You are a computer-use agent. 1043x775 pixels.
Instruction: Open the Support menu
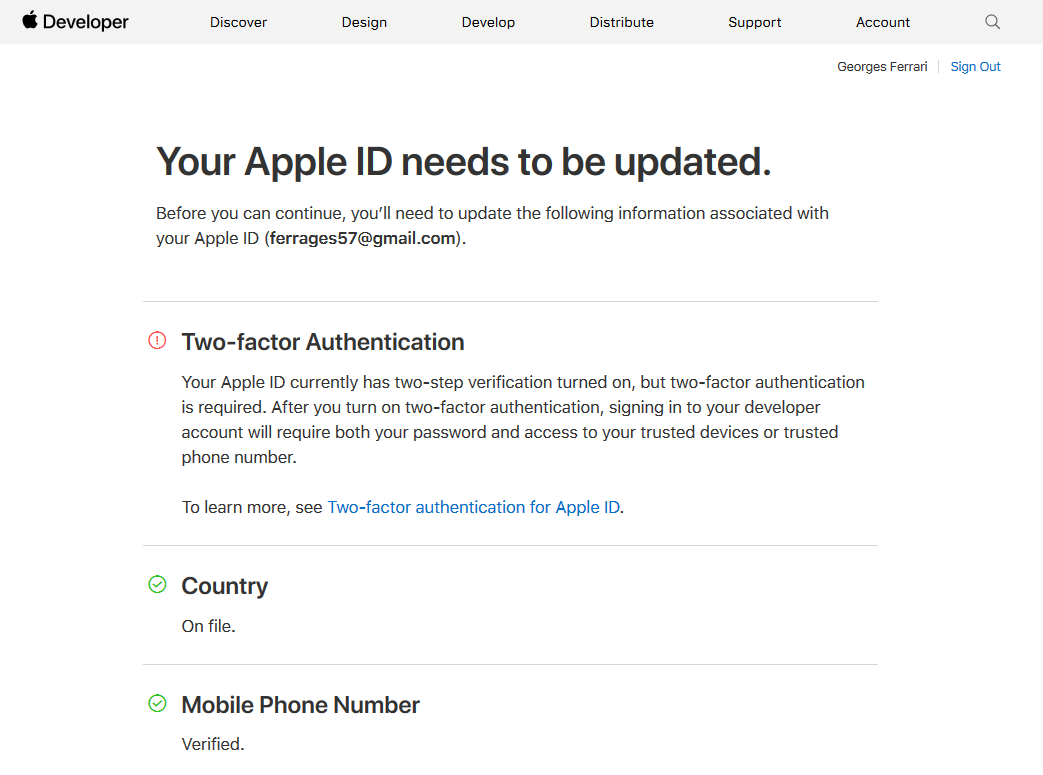pos(754,22)
